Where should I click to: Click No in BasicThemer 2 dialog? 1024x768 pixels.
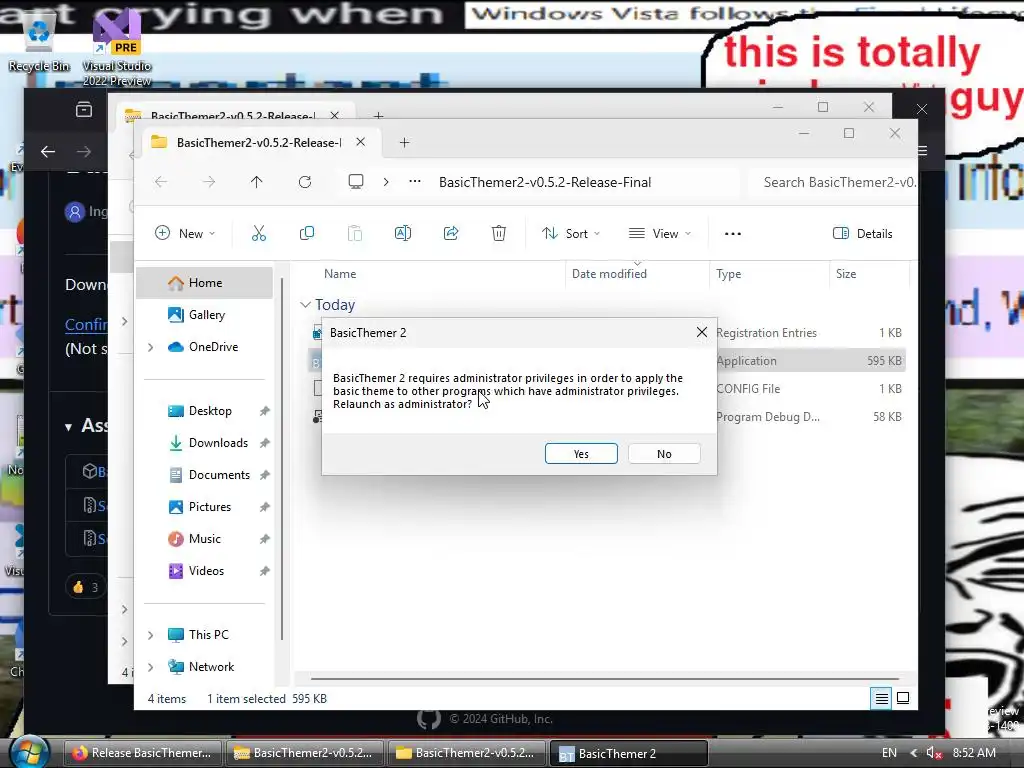point(664,454)
